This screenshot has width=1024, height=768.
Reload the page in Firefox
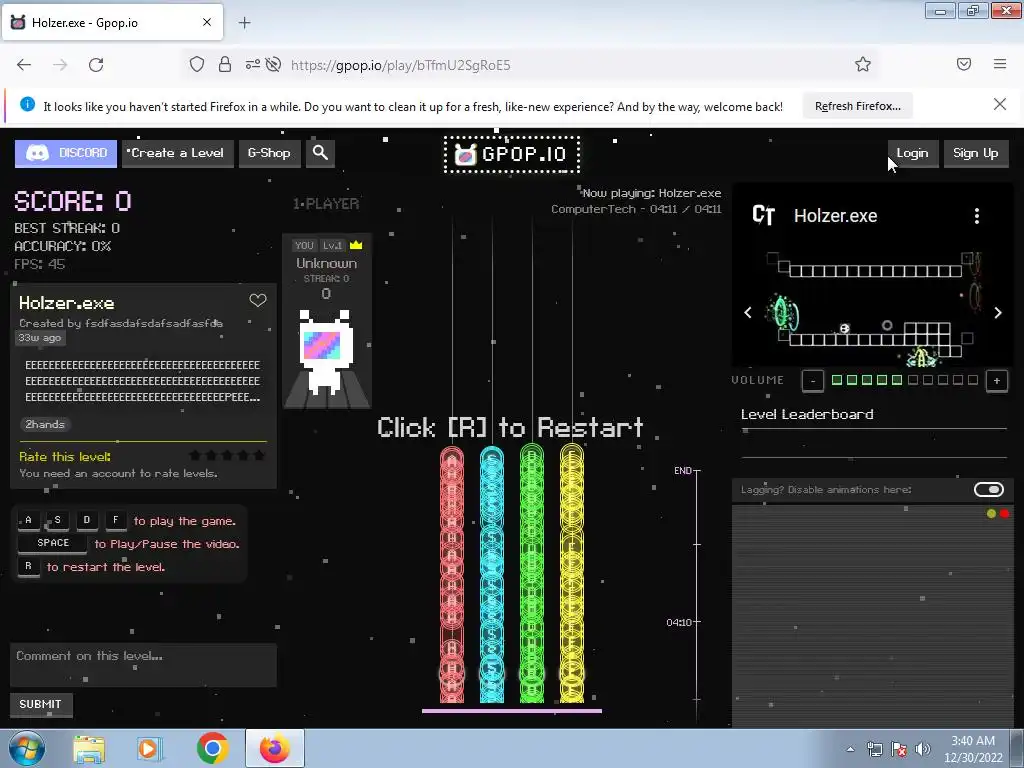point(96,65)
